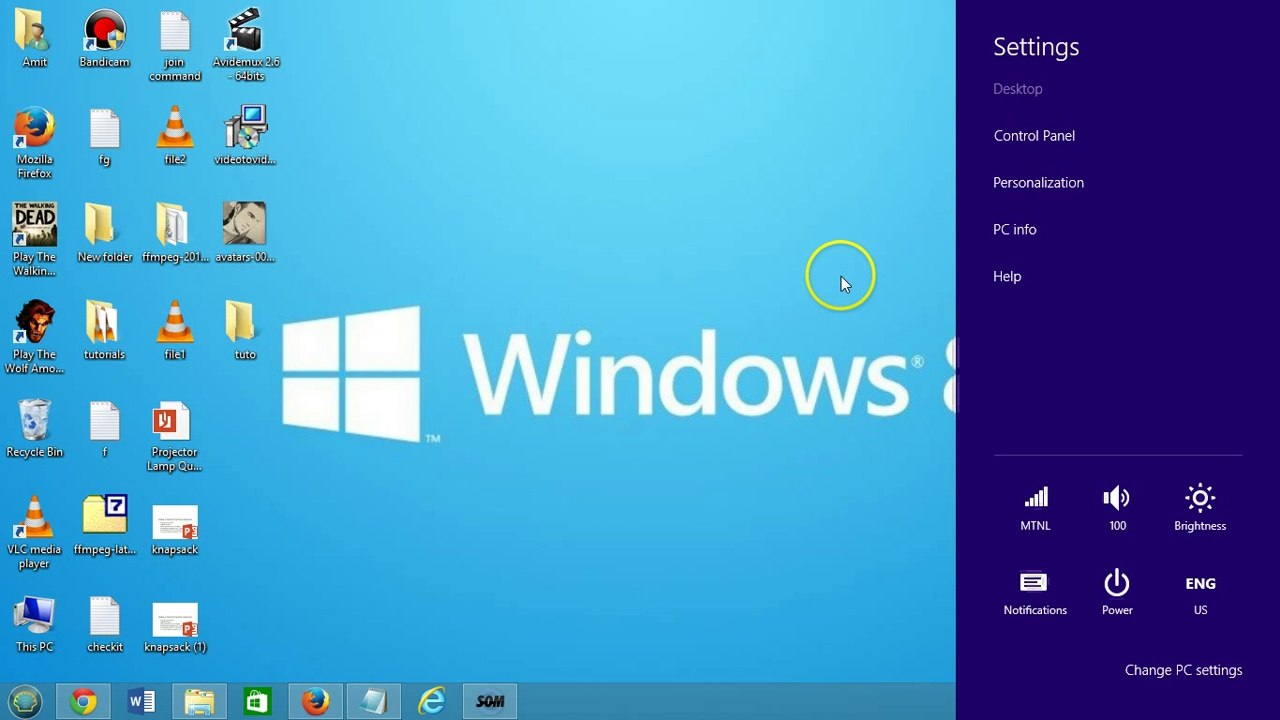1280x720 pixels.
Task: Select the 'tuto' folder on desktop
Action: tap(245, 331)
